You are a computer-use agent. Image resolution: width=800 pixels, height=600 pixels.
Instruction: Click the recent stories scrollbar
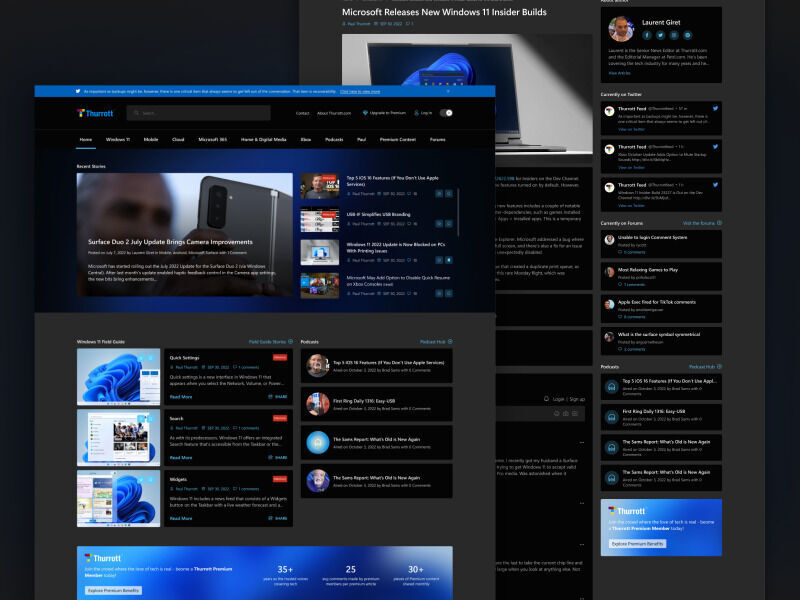tap(458, 213)
